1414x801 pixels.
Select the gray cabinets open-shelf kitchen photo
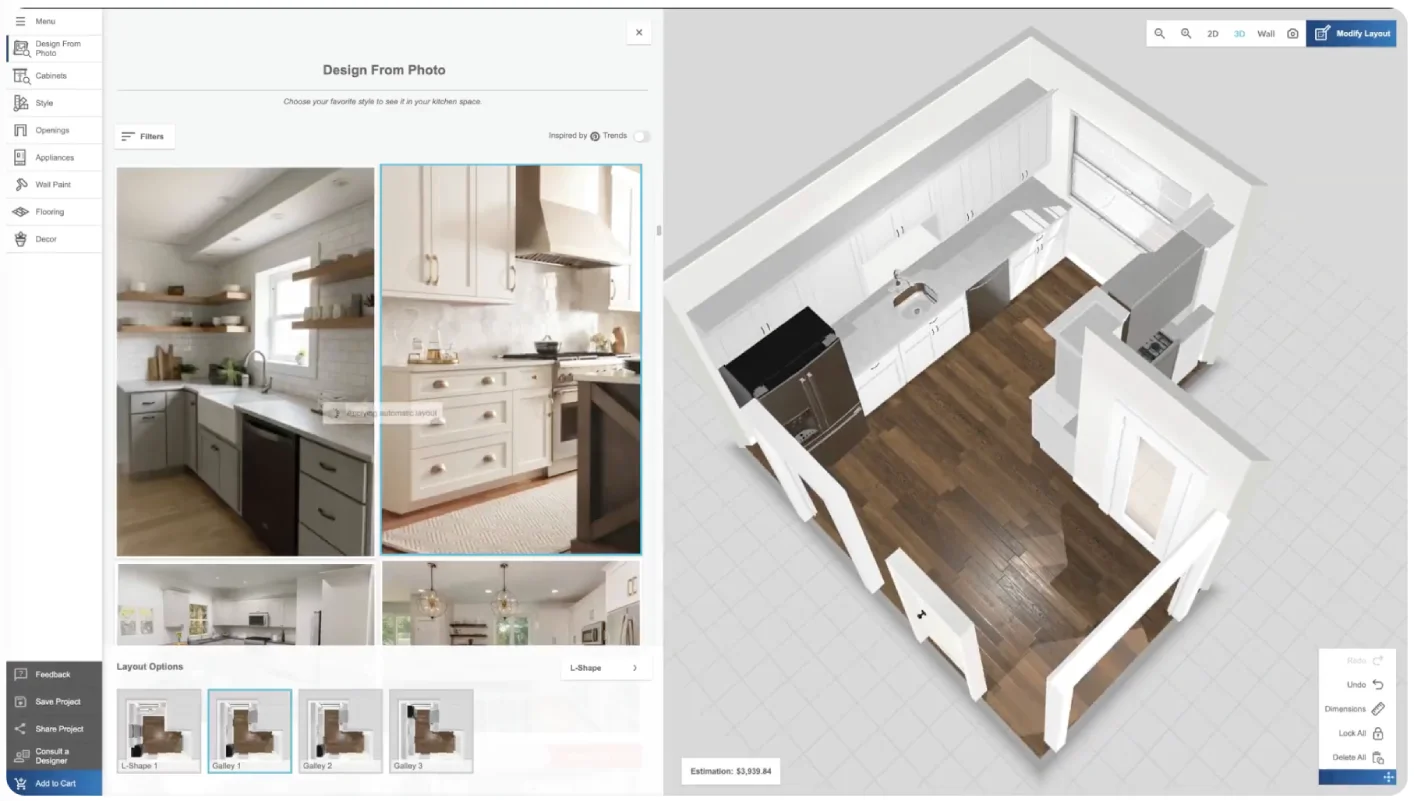[245, 361]
